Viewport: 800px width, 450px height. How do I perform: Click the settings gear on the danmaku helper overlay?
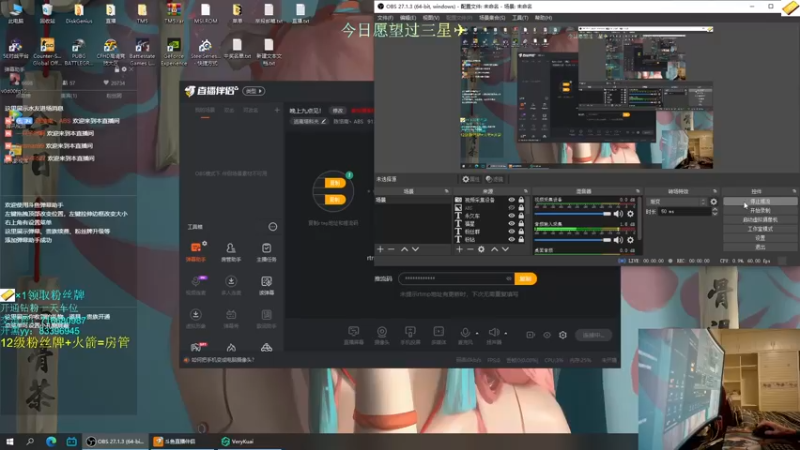click(x=124, y=69)
